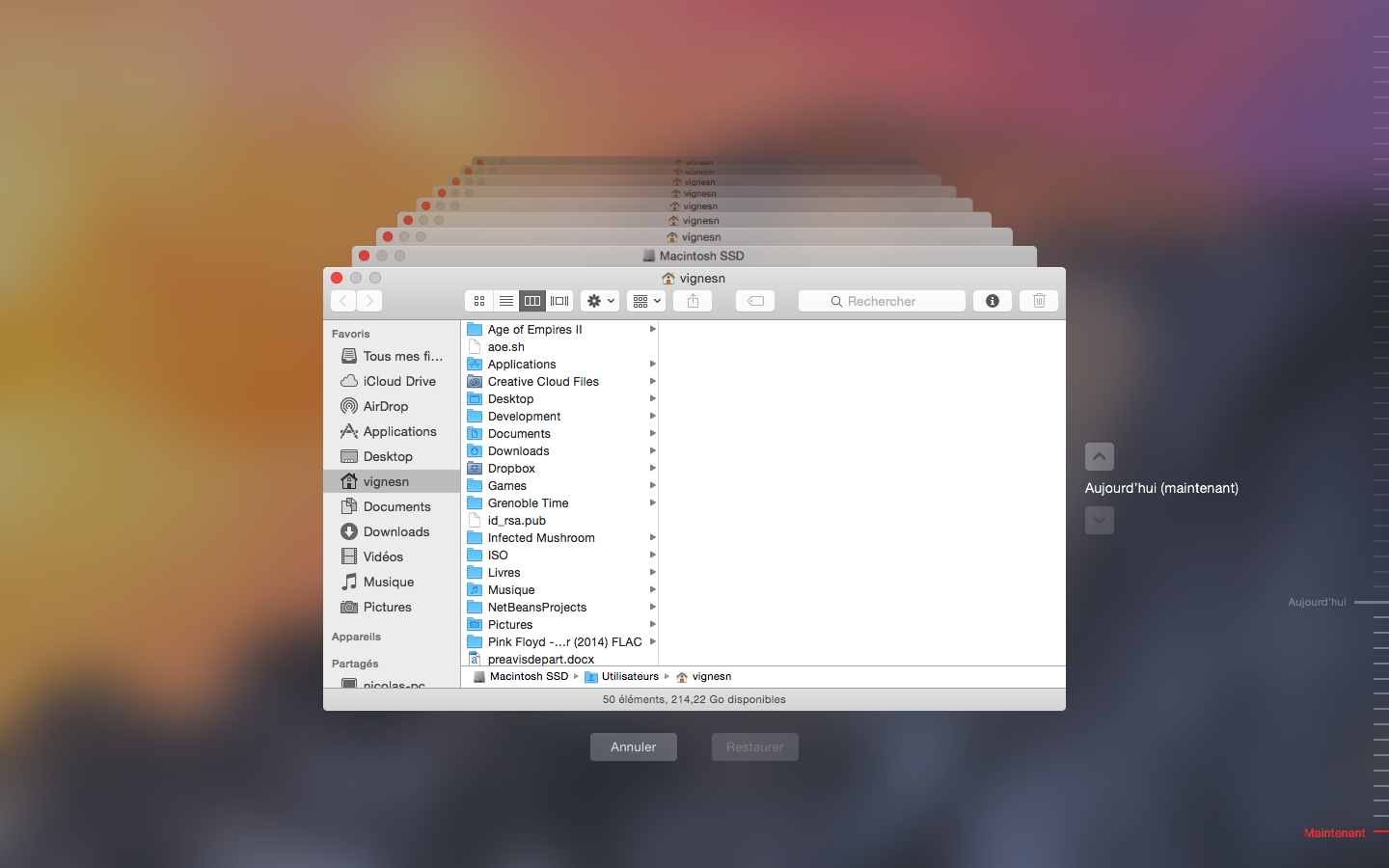Open AirDrop in sidebar
Screen dimensions: 1389x868
(392, 406)
